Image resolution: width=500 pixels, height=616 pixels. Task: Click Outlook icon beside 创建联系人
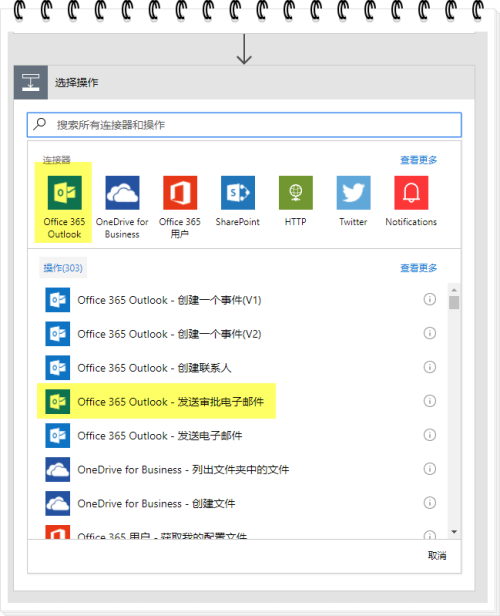[58, 367]
